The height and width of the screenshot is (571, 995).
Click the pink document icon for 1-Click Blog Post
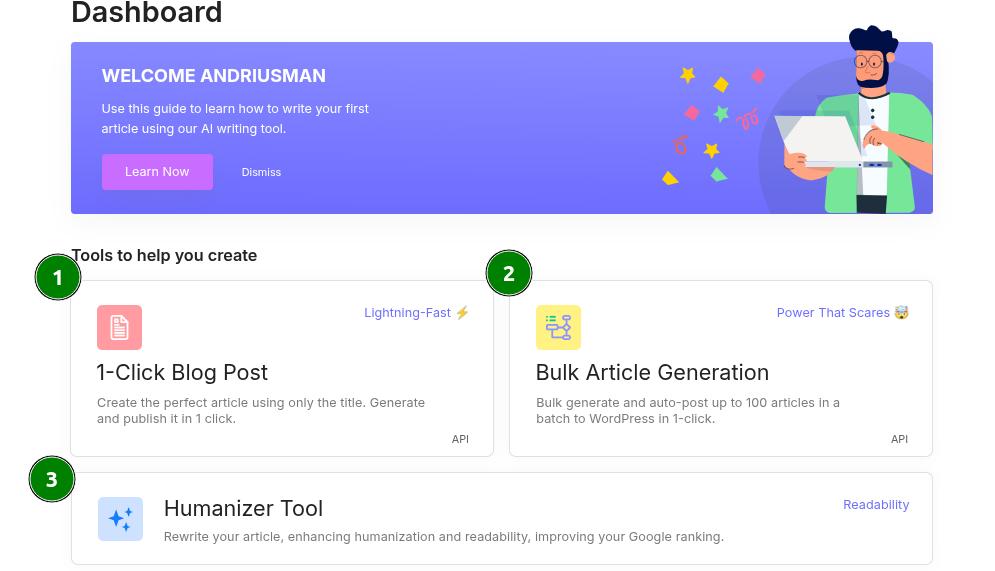click(x=119, y=327)
